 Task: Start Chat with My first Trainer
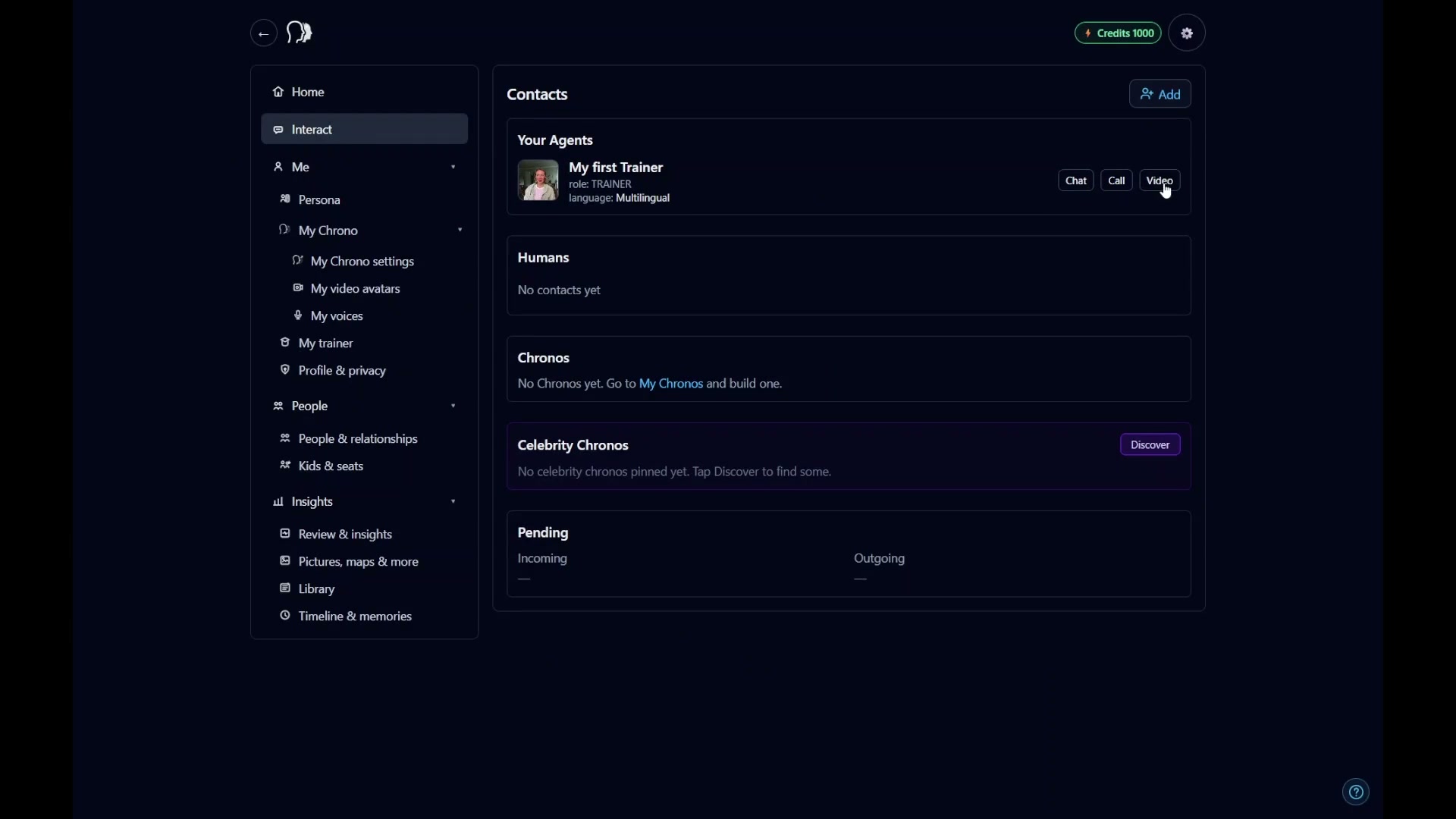pos(1075,180)
